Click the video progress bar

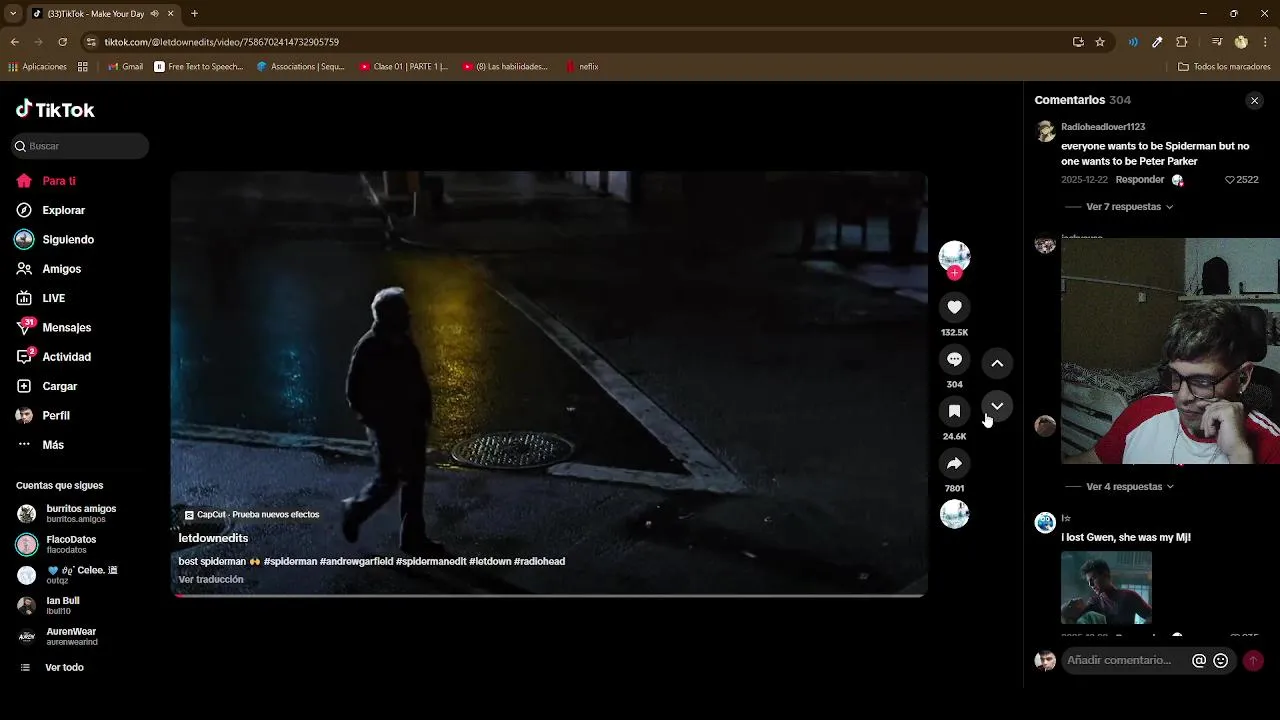[x=549, y=595]
